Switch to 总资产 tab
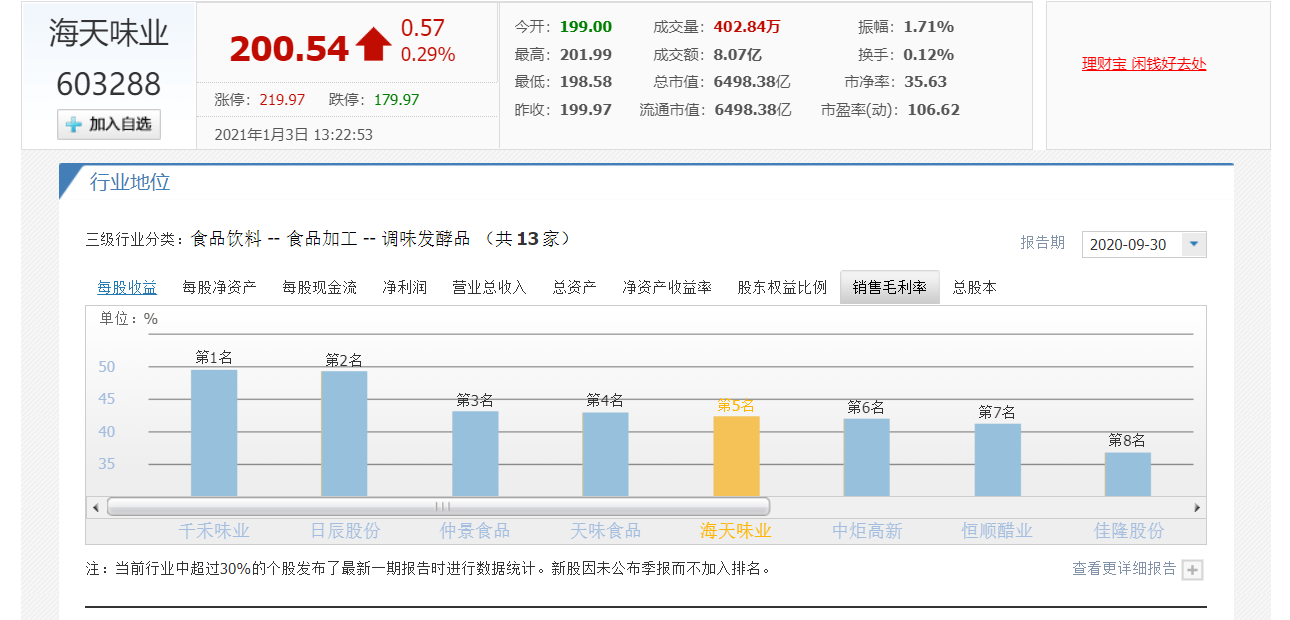 (574, 287)
